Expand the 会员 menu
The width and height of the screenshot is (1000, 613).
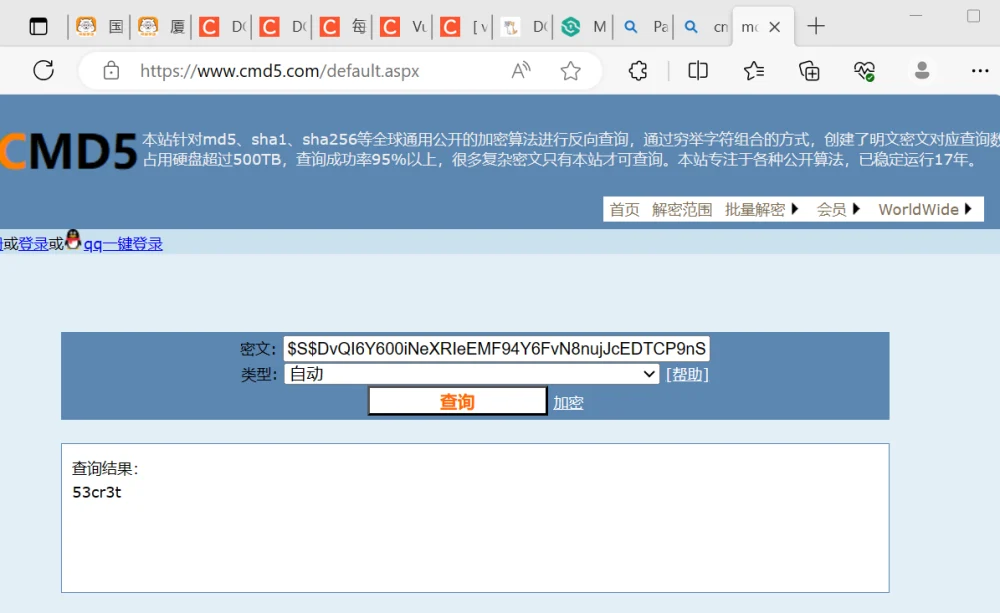[x=839, y=209]
